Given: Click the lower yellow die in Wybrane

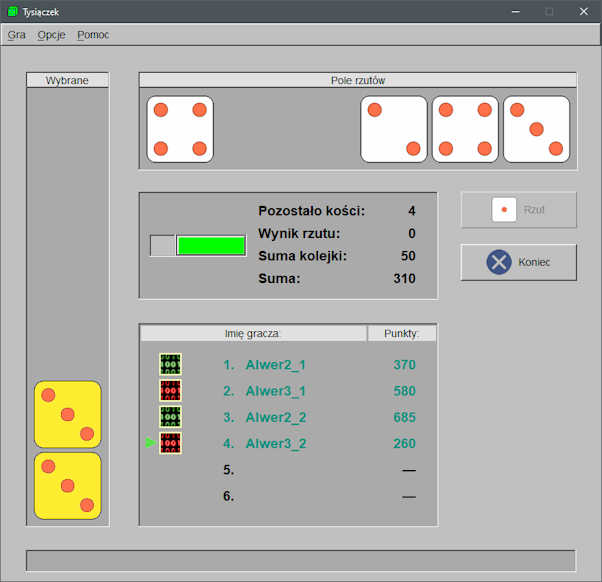Looking at the screenshot, I should [68, 486].
